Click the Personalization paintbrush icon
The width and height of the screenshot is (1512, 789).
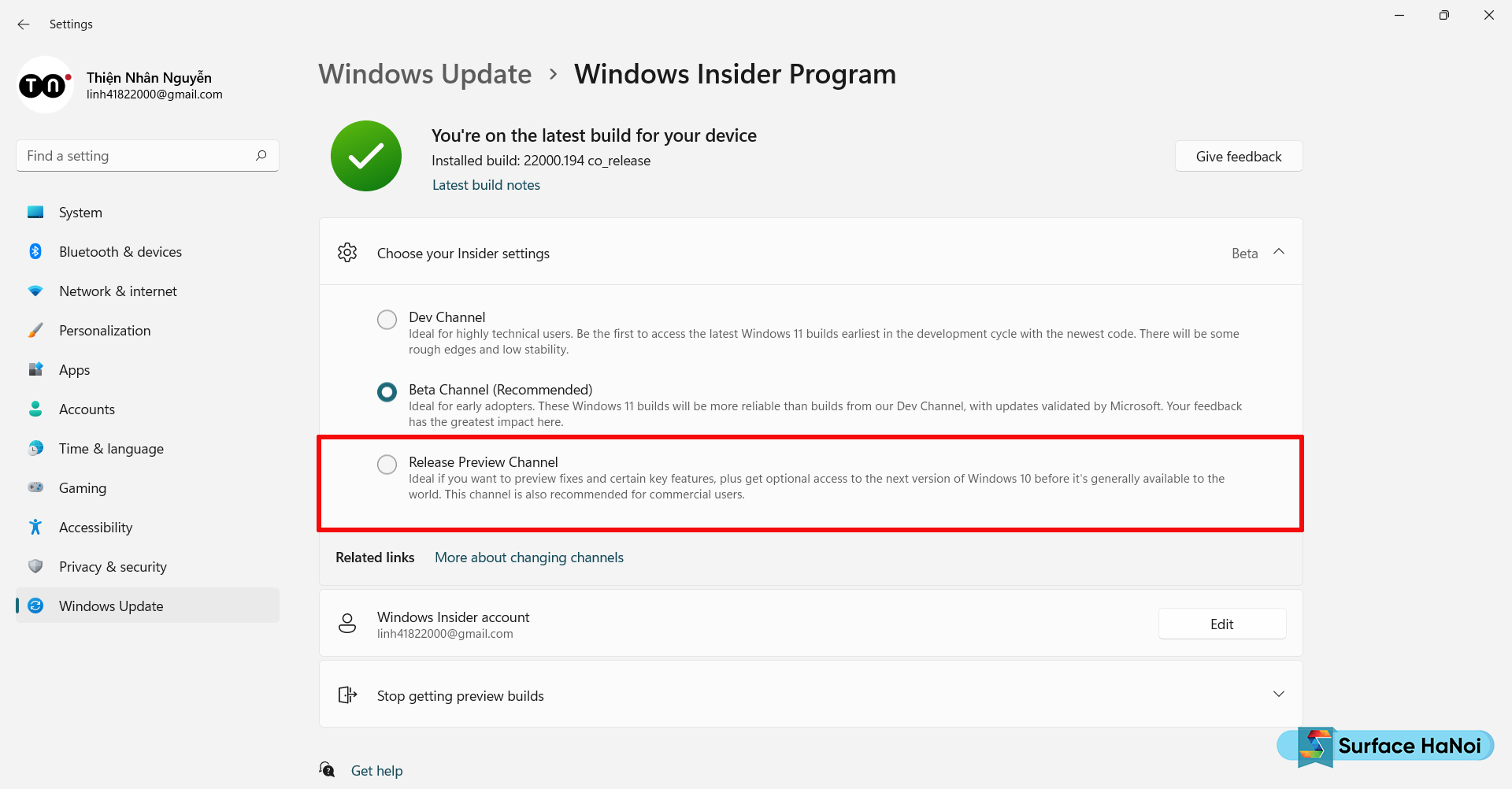pyautogui.click(x=35, y=331)
